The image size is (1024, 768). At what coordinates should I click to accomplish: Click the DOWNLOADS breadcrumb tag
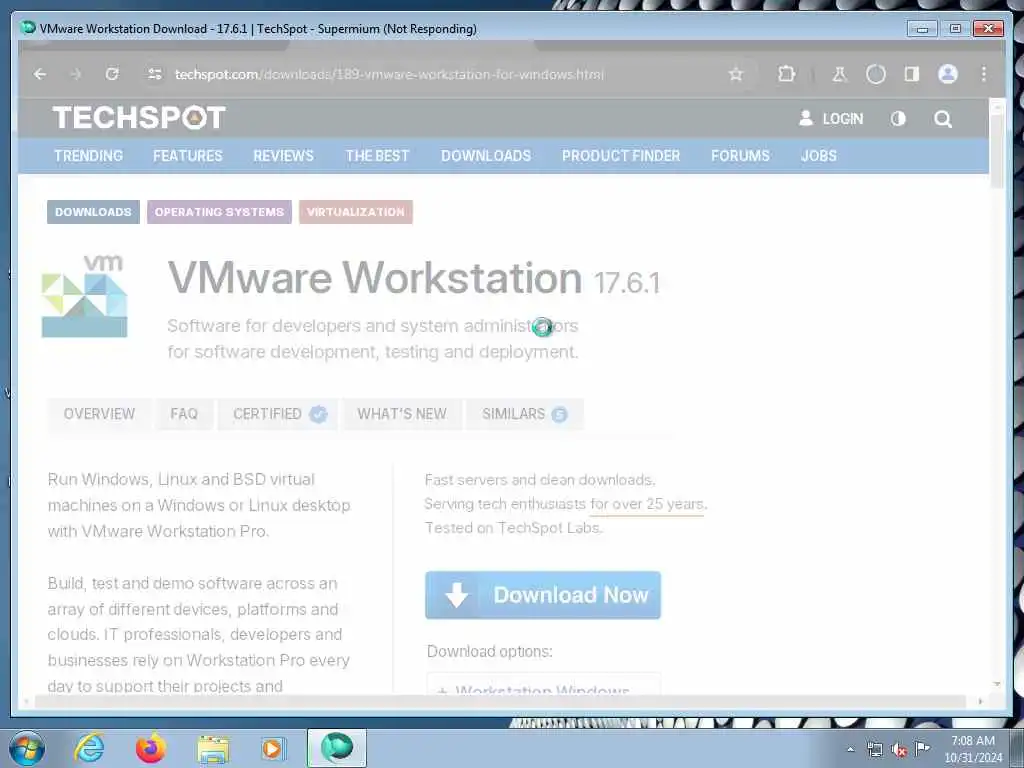pos(93,212)
